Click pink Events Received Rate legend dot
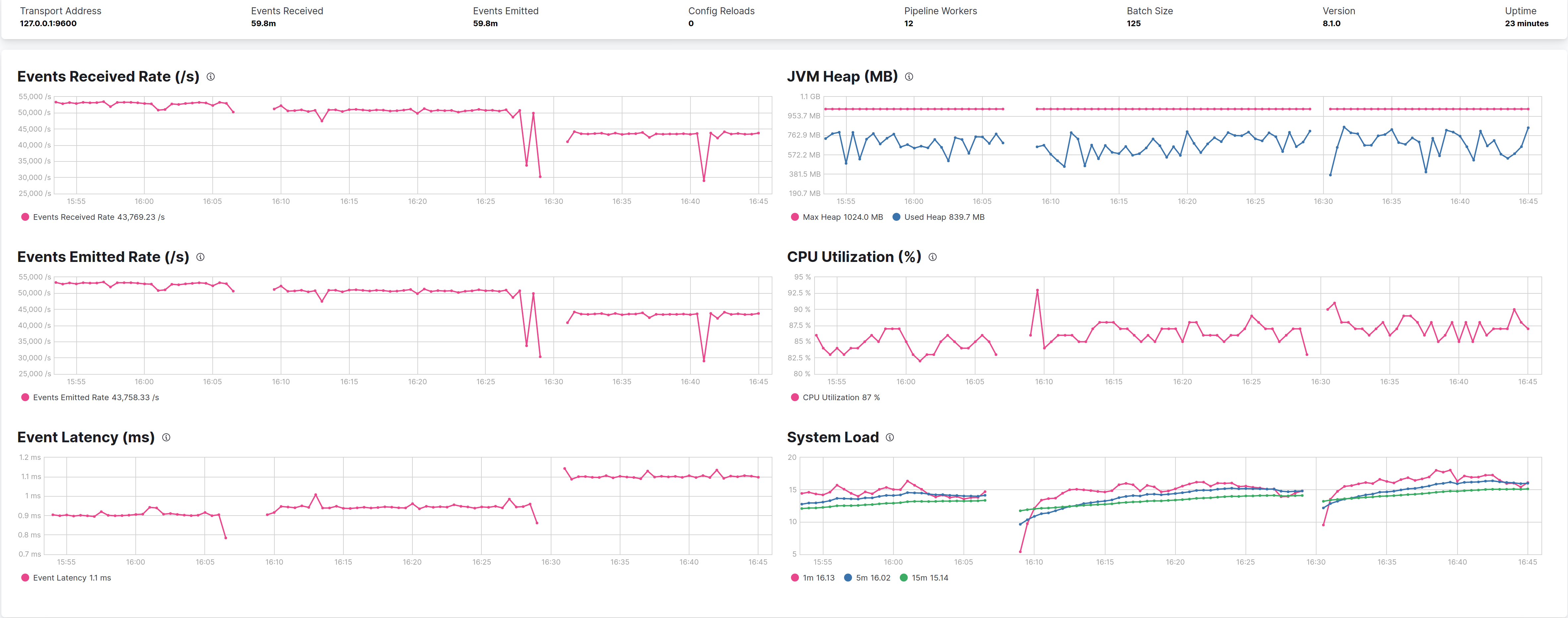 [x=25, y=217]
